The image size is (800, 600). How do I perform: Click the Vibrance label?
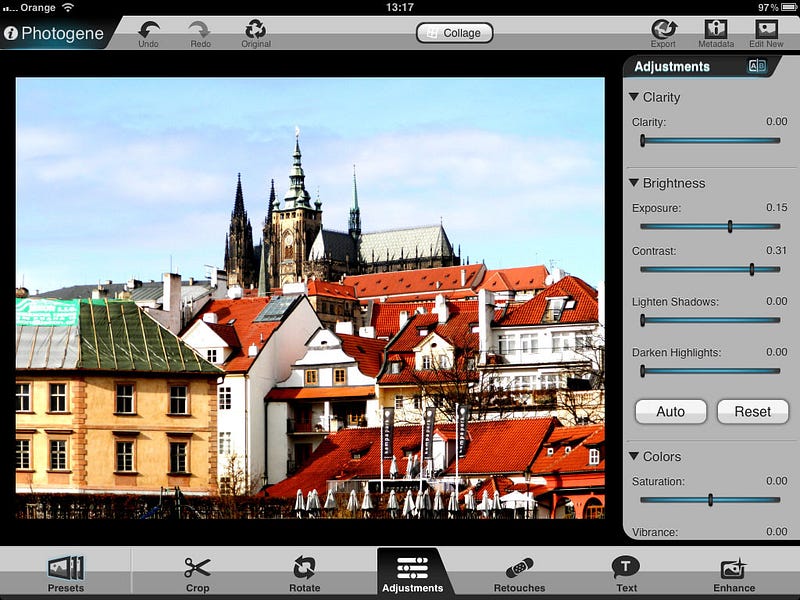[x=655, y=532]
